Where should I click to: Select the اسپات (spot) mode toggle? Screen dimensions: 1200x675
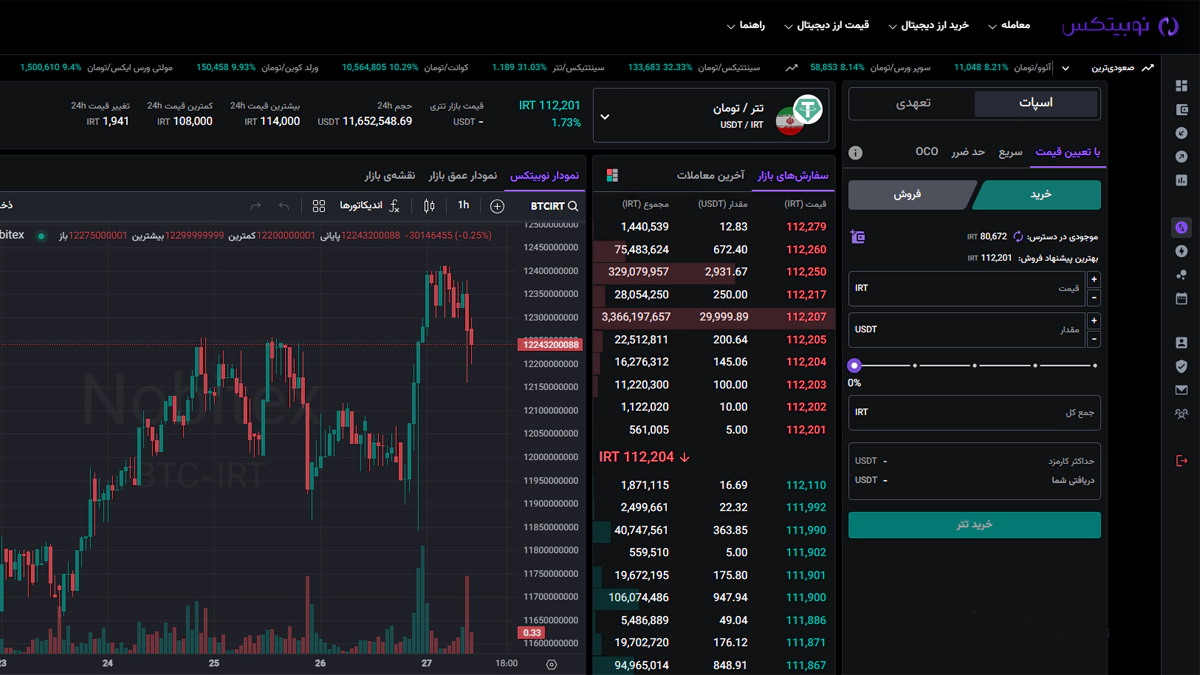pyautogui.click(x=1035, y=102)
